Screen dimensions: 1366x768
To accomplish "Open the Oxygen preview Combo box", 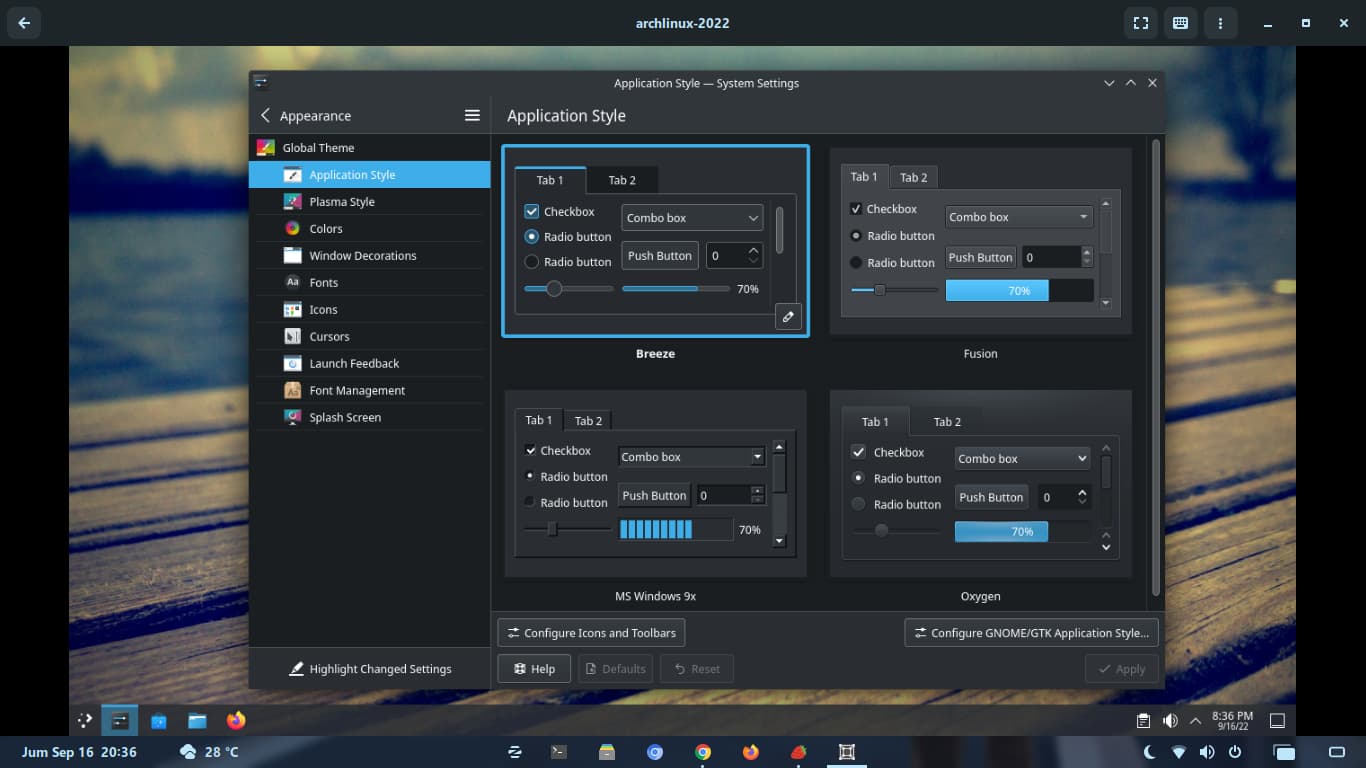I will [1021, 459].
